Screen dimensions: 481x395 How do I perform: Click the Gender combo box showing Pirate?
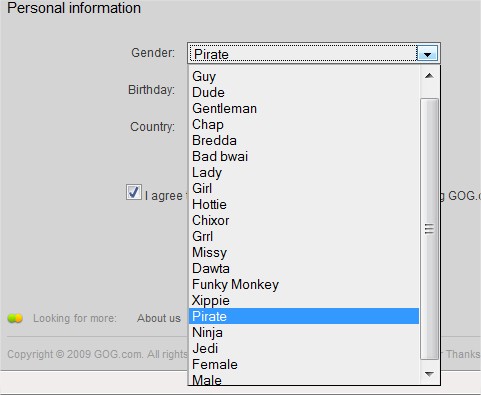(314, 53)
